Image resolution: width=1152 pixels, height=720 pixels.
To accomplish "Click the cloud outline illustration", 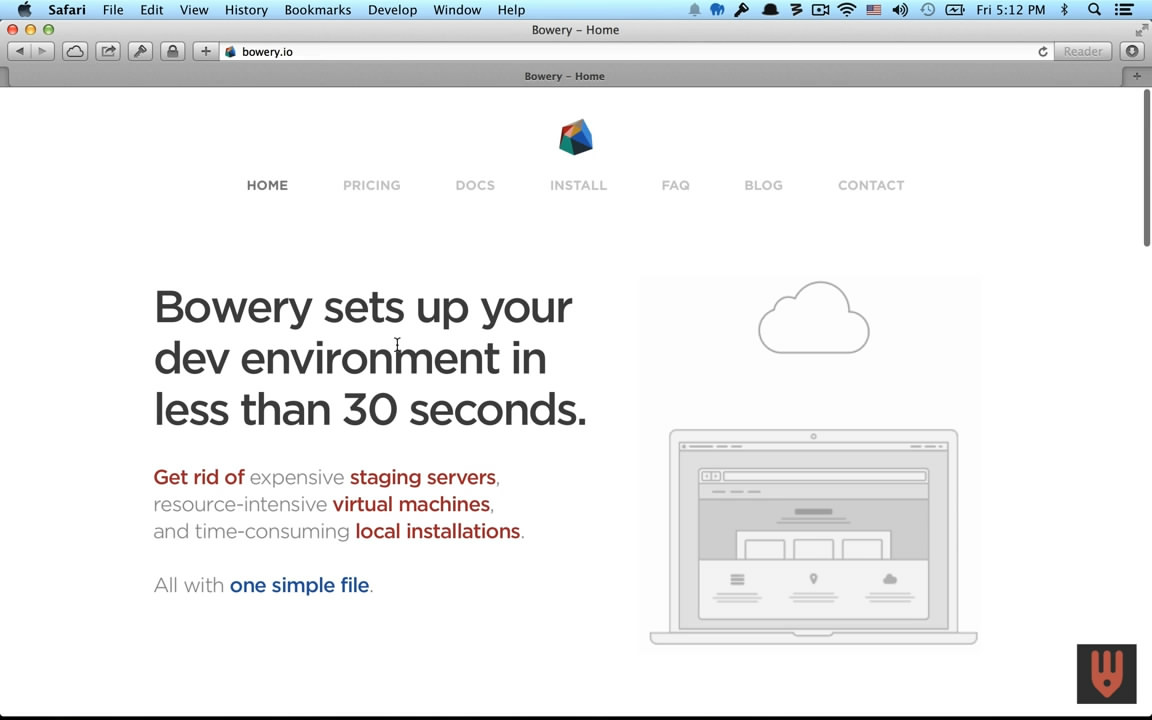I will coord(814,317).
